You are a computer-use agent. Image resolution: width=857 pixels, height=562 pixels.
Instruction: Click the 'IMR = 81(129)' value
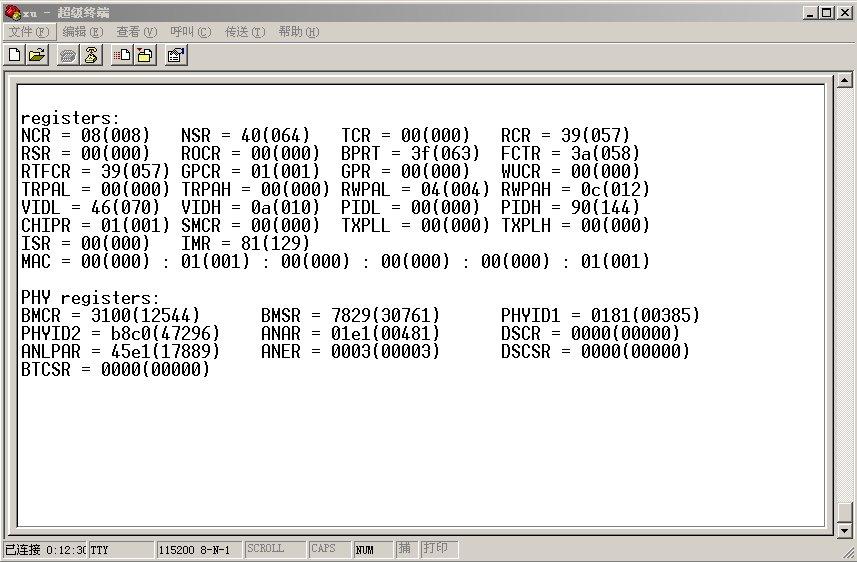(x=245, y=244)
